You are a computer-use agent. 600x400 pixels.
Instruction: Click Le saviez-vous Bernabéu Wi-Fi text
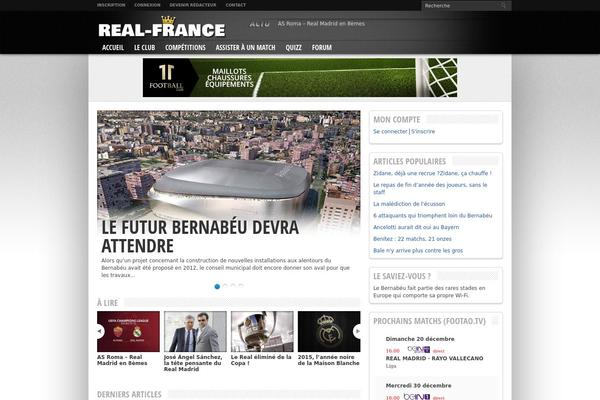429,292
